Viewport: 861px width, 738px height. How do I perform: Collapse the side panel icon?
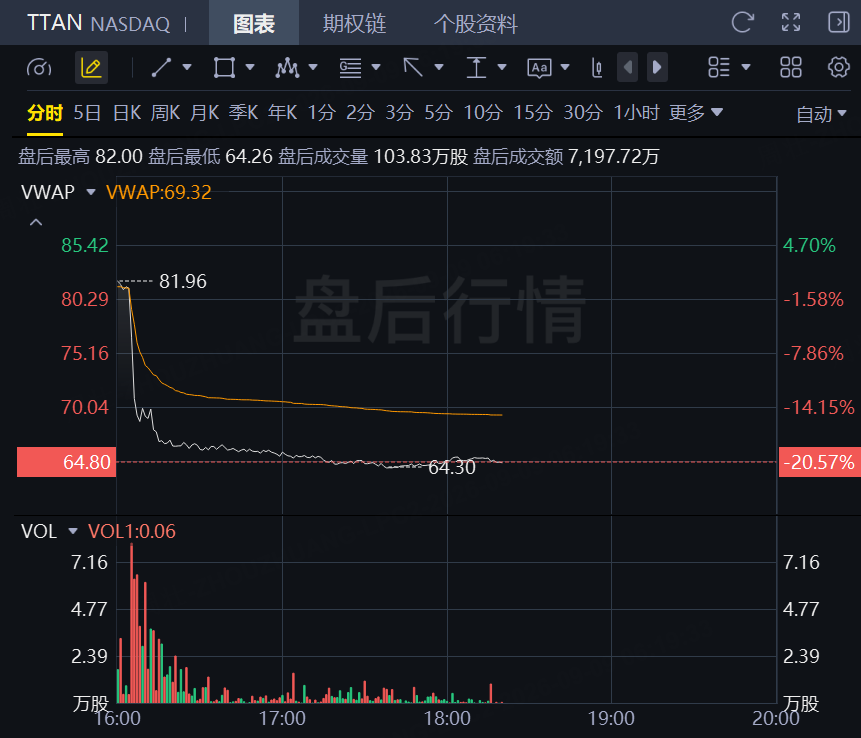838,23
